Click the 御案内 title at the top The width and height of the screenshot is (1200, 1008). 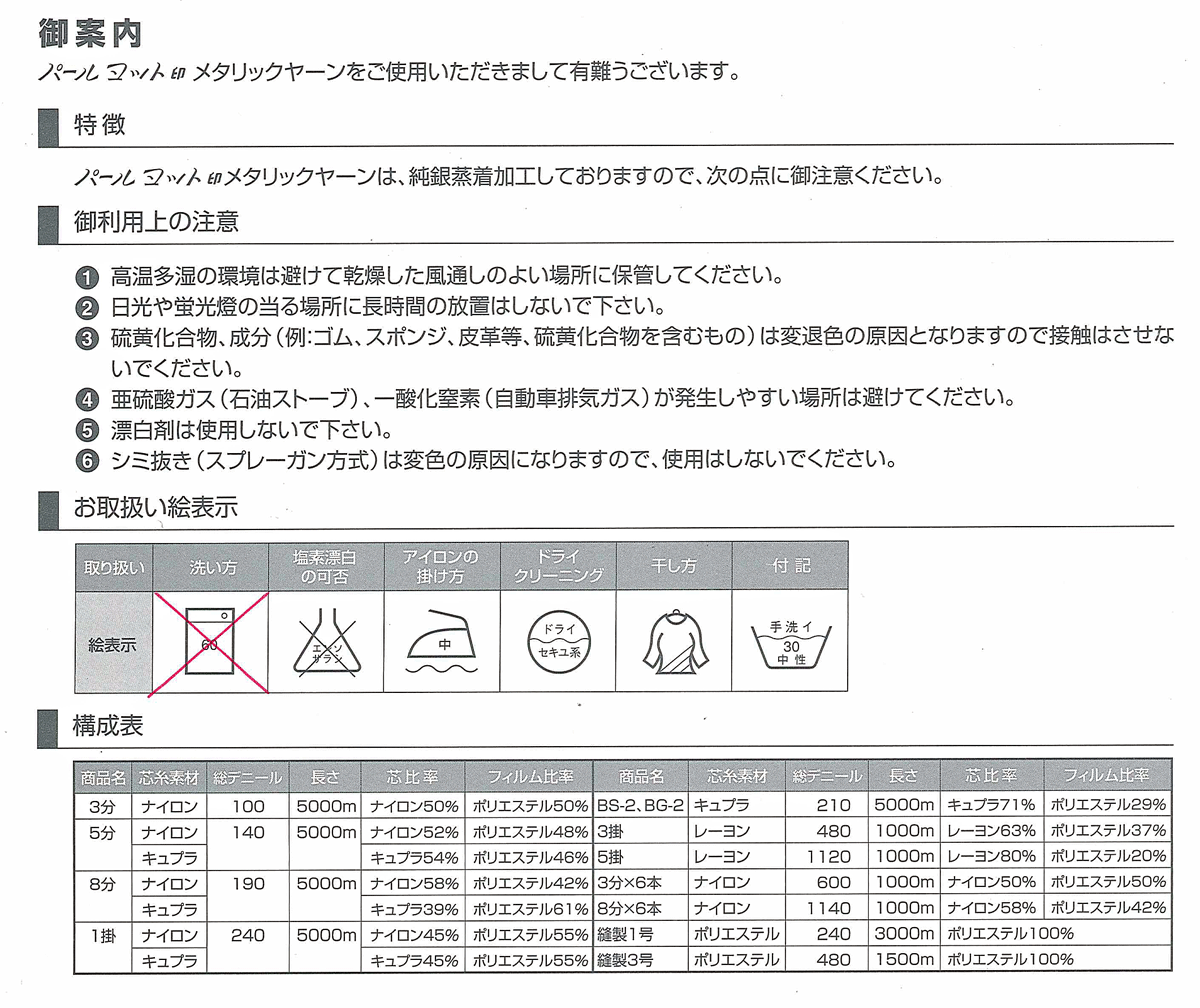[x=90, y=32]
